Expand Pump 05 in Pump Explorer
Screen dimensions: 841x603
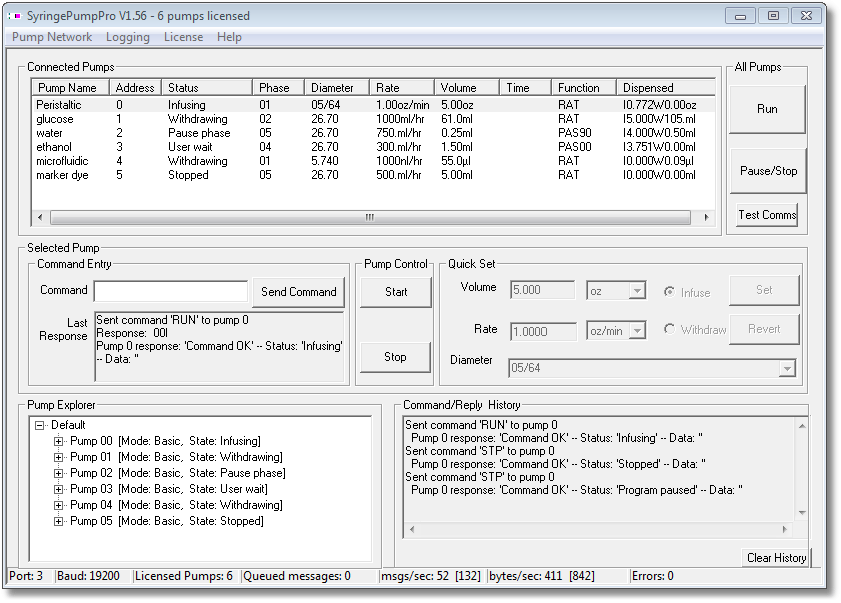pyautogui.click(x=58, y=521)
